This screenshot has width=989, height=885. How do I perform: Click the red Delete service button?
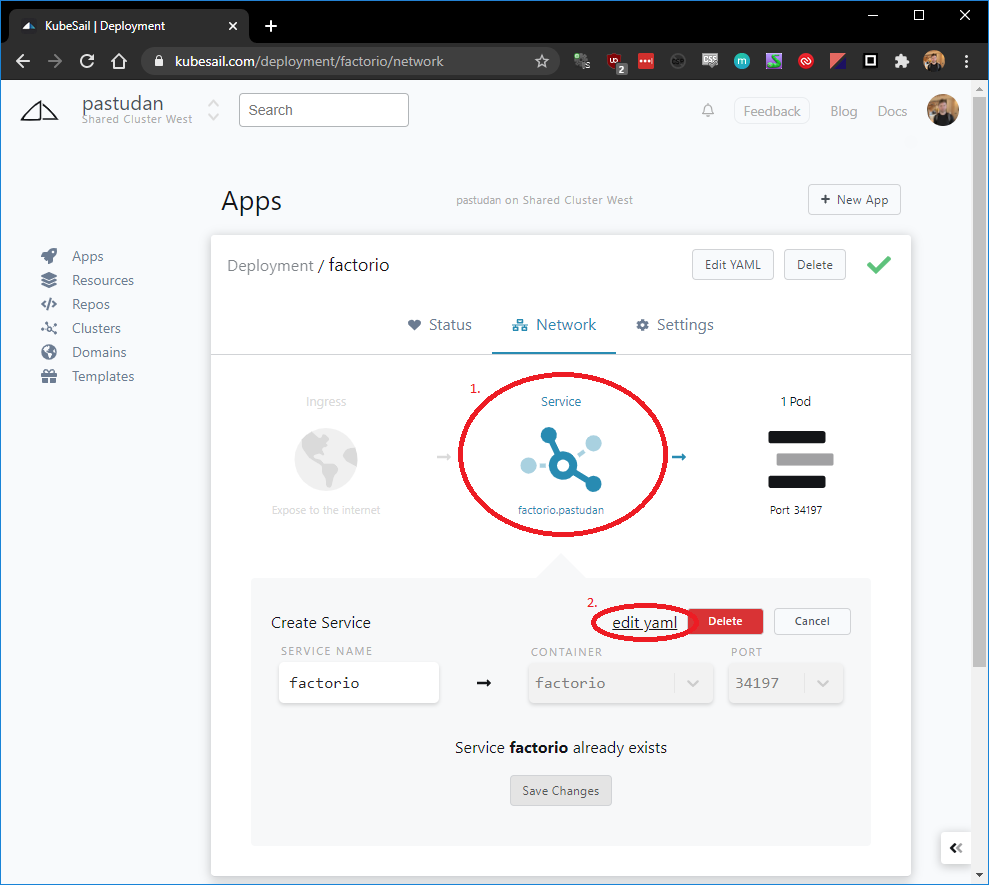point(725,621)
